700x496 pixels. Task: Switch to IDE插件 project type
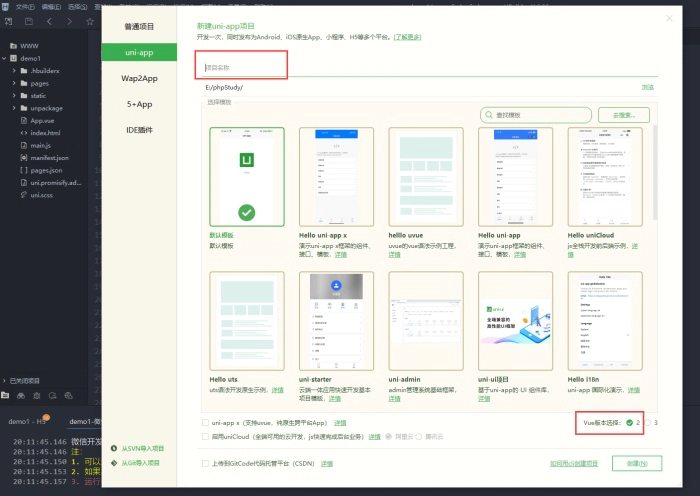[x=139, y=130]
